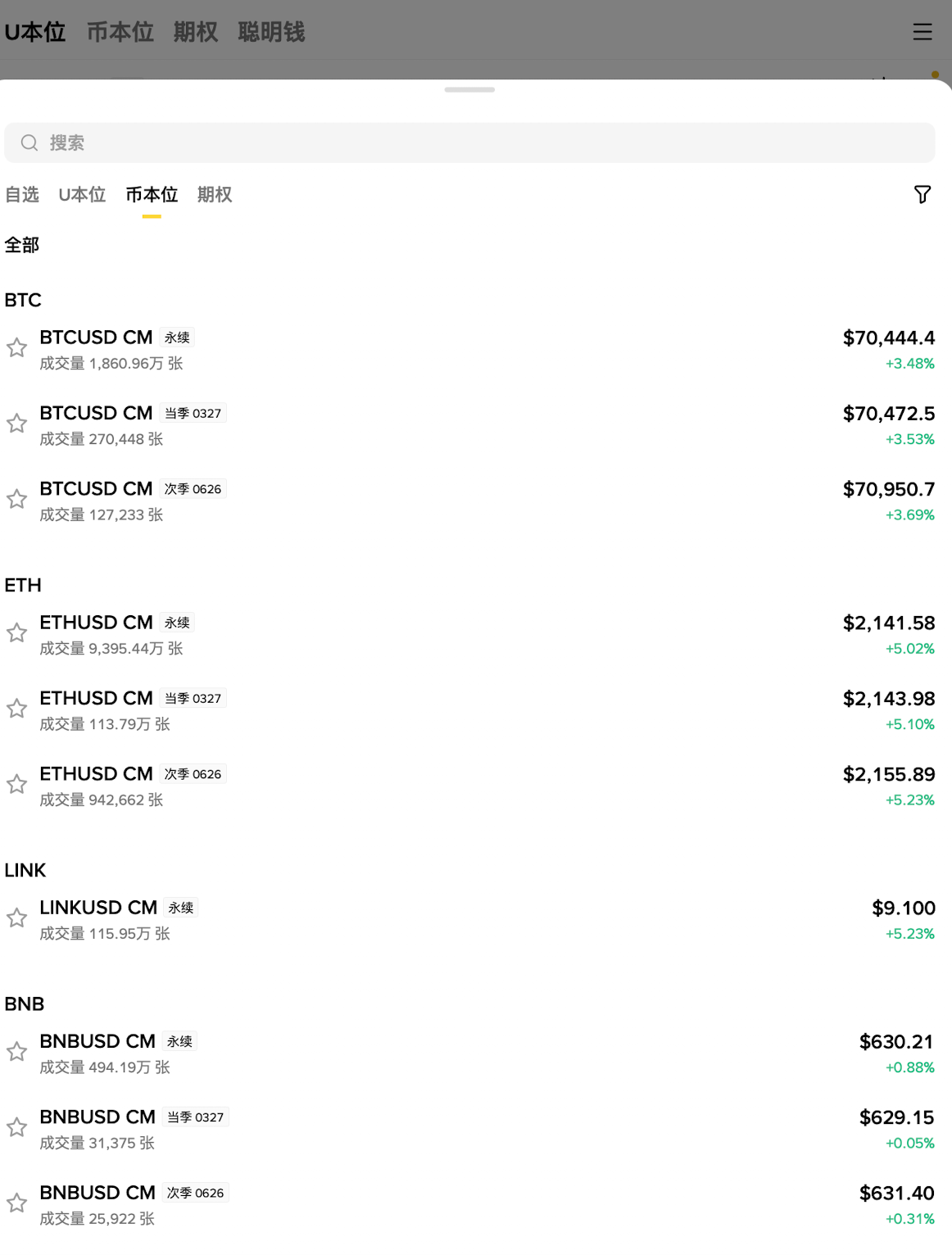952x1255 pixels.
Task: Open the hamburger menu icon
Action: 923,32
